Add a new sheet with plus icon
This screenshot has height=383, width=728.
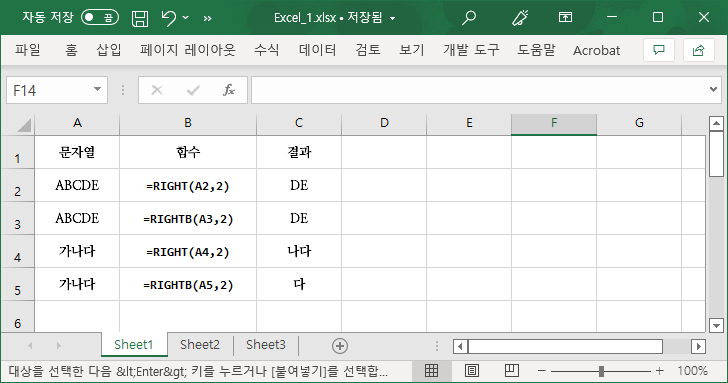(x=340, y=346)
